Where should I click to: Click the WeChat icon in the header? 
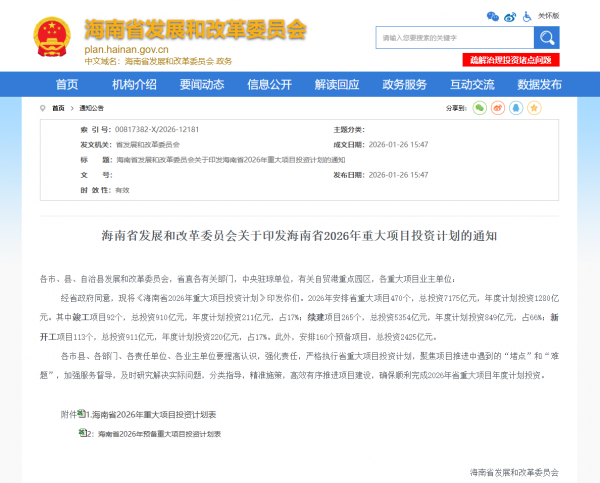pyautogui.click(x=493, y=16)
